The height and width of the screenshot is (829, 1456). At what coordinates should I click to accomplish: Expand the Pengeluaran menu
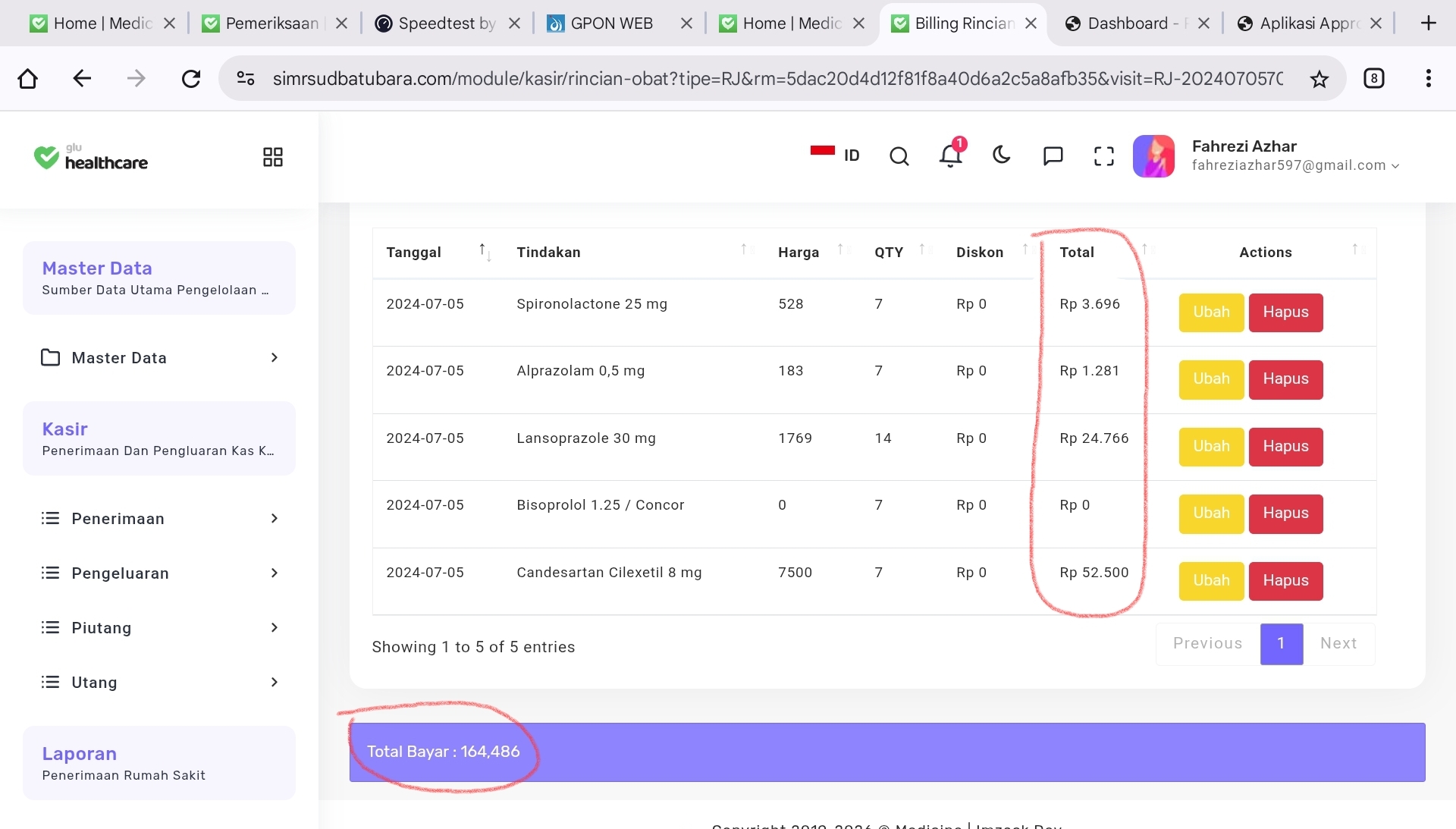(x=159, y=573)
